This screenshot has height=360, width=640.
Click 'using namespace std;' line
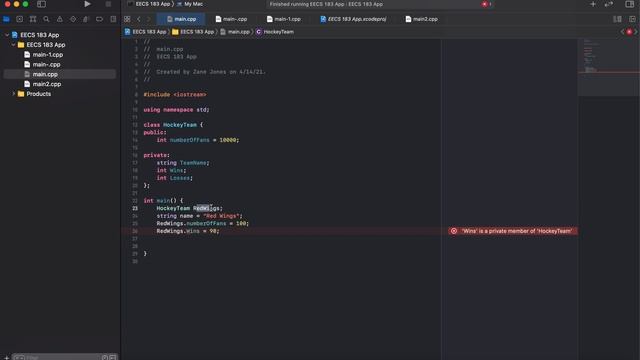(x=176, y=110)
